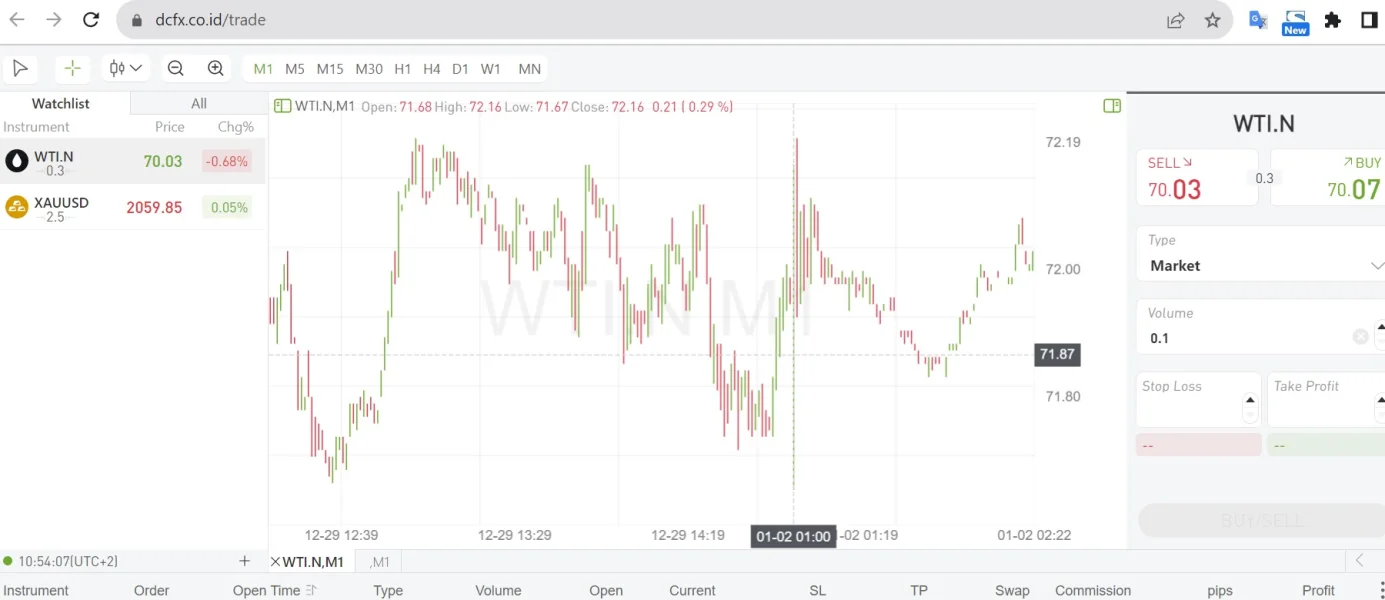1385x600 pixels.
Task: Increase the Stop Loss value
Action: [1250, 400]
